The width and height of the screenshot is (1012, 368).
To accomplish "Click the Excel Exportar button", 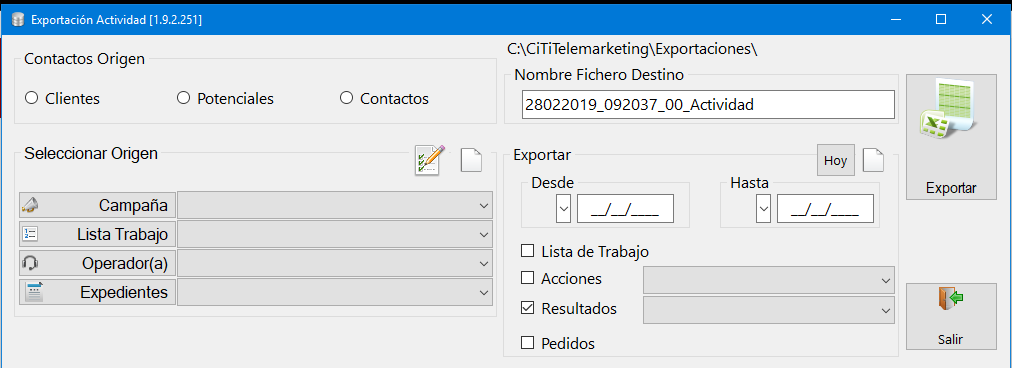I will [x=951, y=137].
